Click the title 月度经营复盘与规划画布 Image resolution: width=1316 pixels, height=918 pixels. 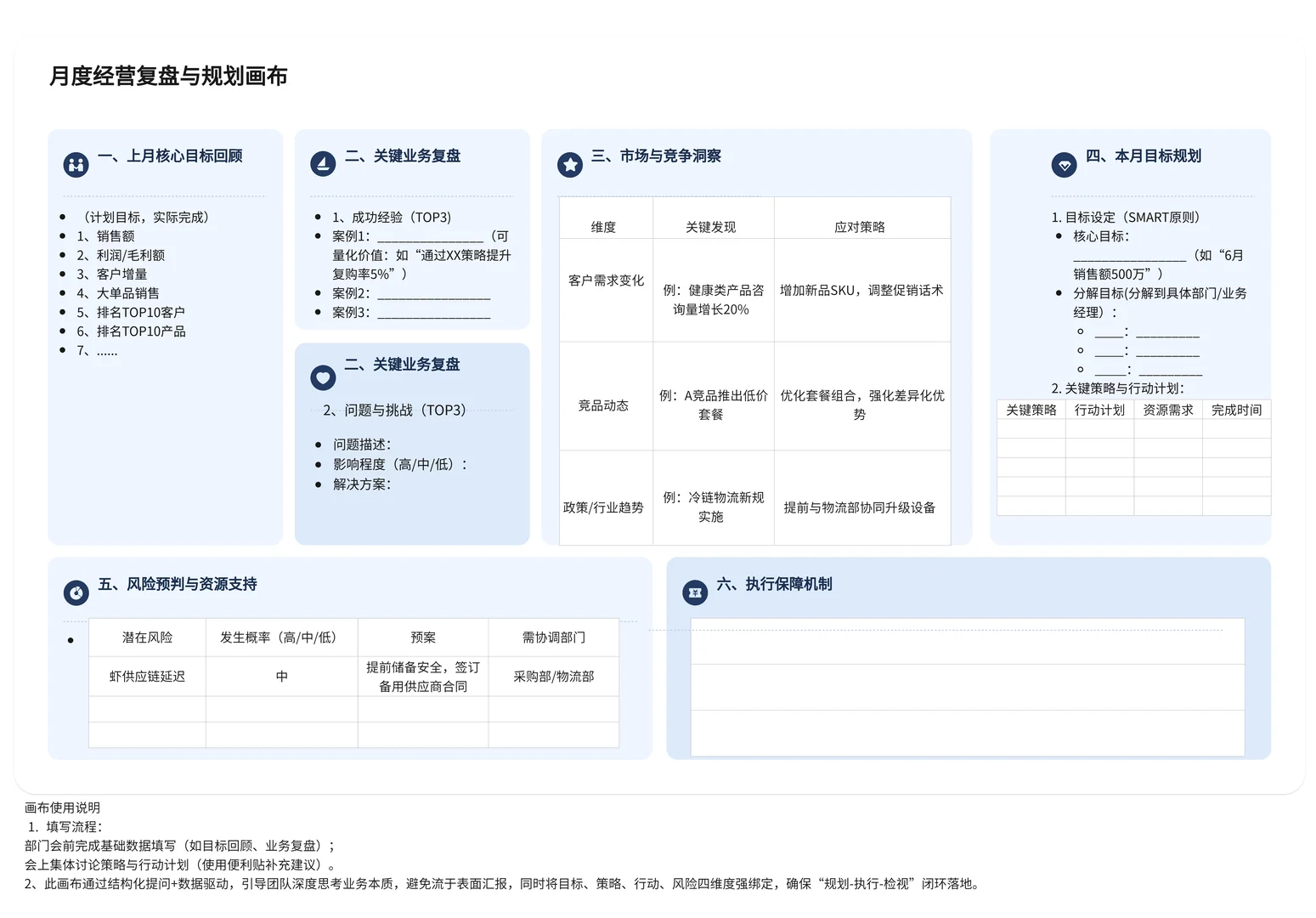168,76
